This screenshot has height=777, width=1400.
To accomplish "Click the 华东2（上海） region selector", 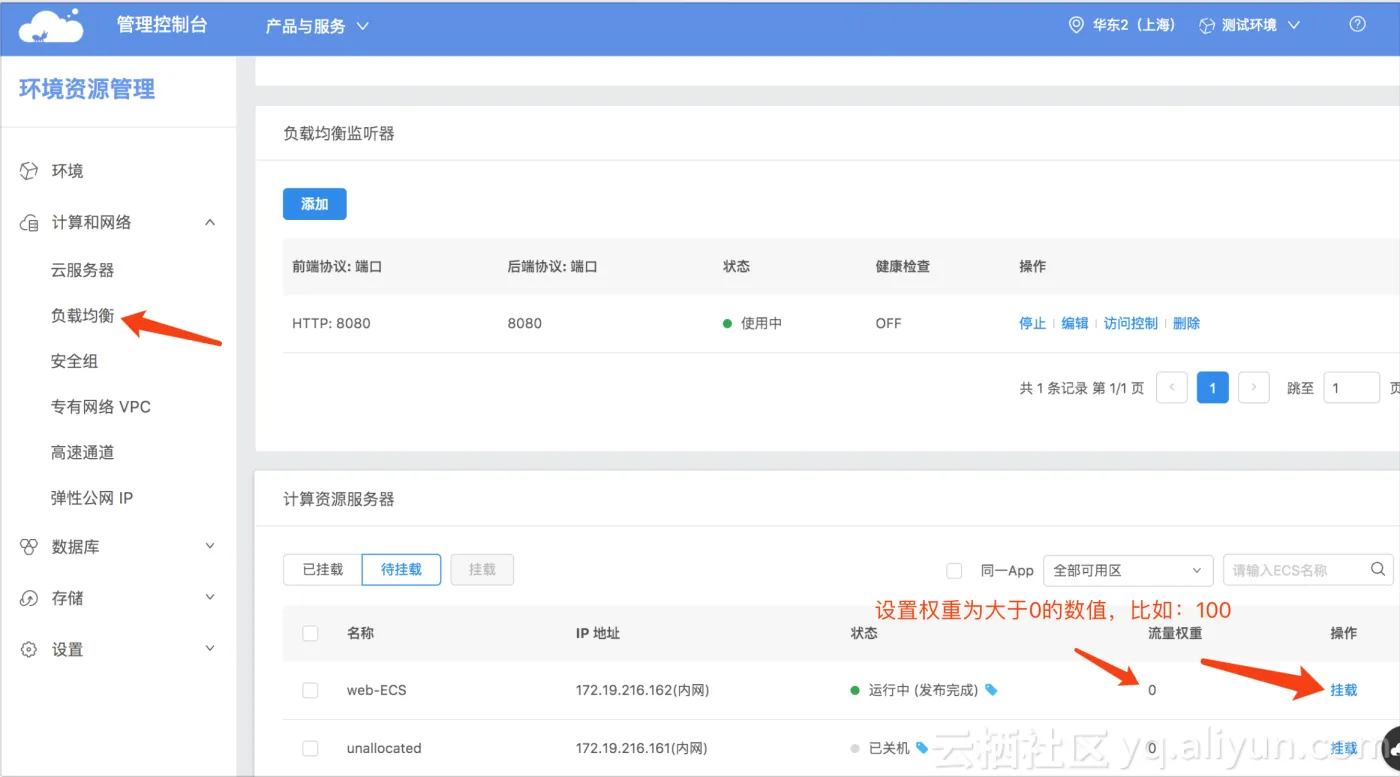I will pos(1122,25).
